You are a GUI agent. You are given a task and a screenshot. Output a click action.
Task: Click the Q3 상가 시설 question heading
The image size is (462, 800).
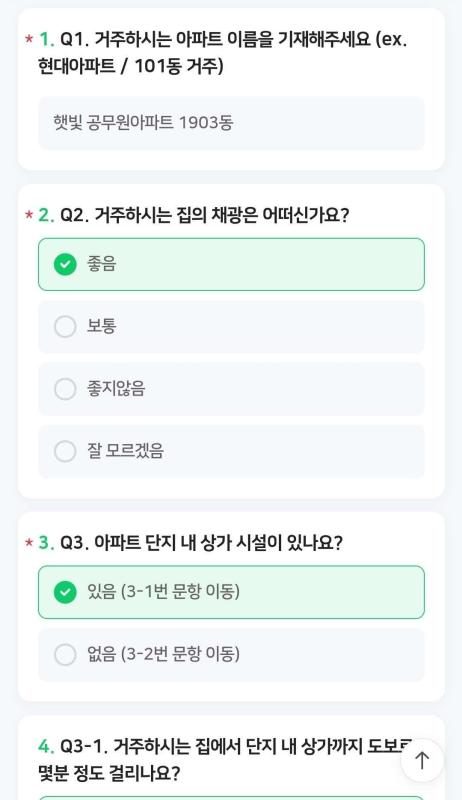point(201,543)
